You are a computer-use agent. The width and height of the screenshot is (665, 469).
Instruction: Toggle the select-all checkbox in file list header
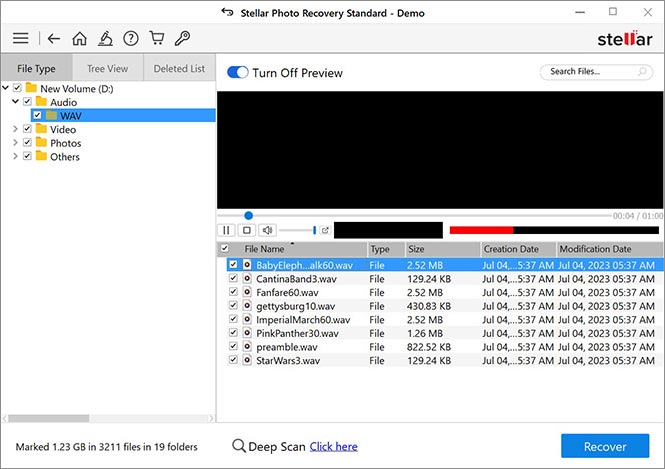pos(225,248)
